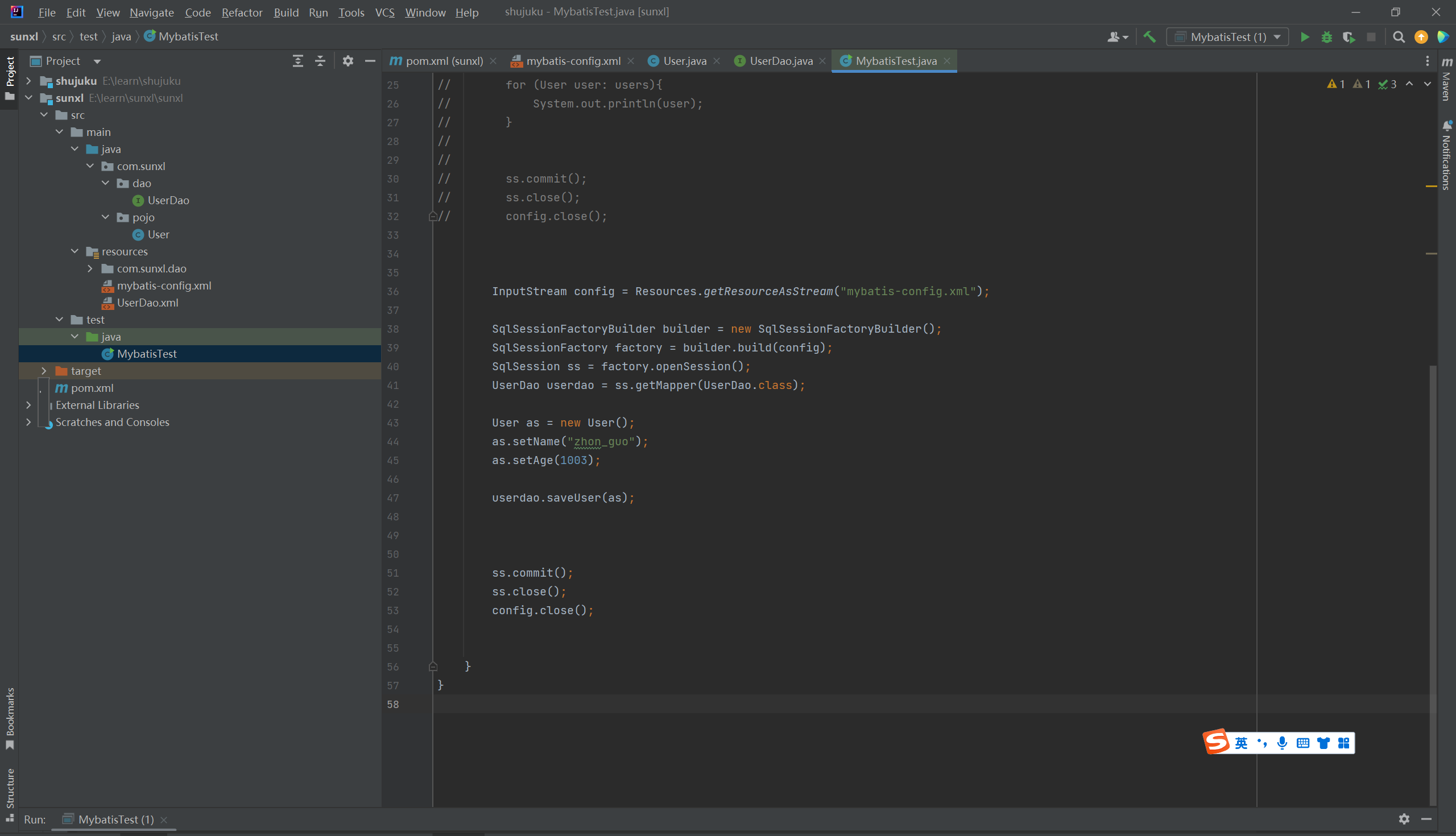Open mybatis-config.xml in project tree
Image resolution: width=1456 pixels, height=836 pixels.
point(164,286)
